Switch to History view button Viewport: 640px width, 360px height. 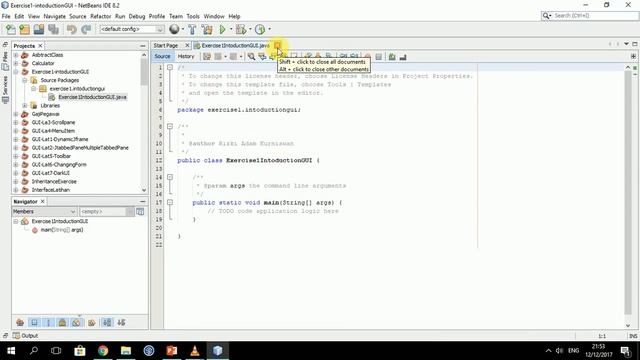coord(186,56)
